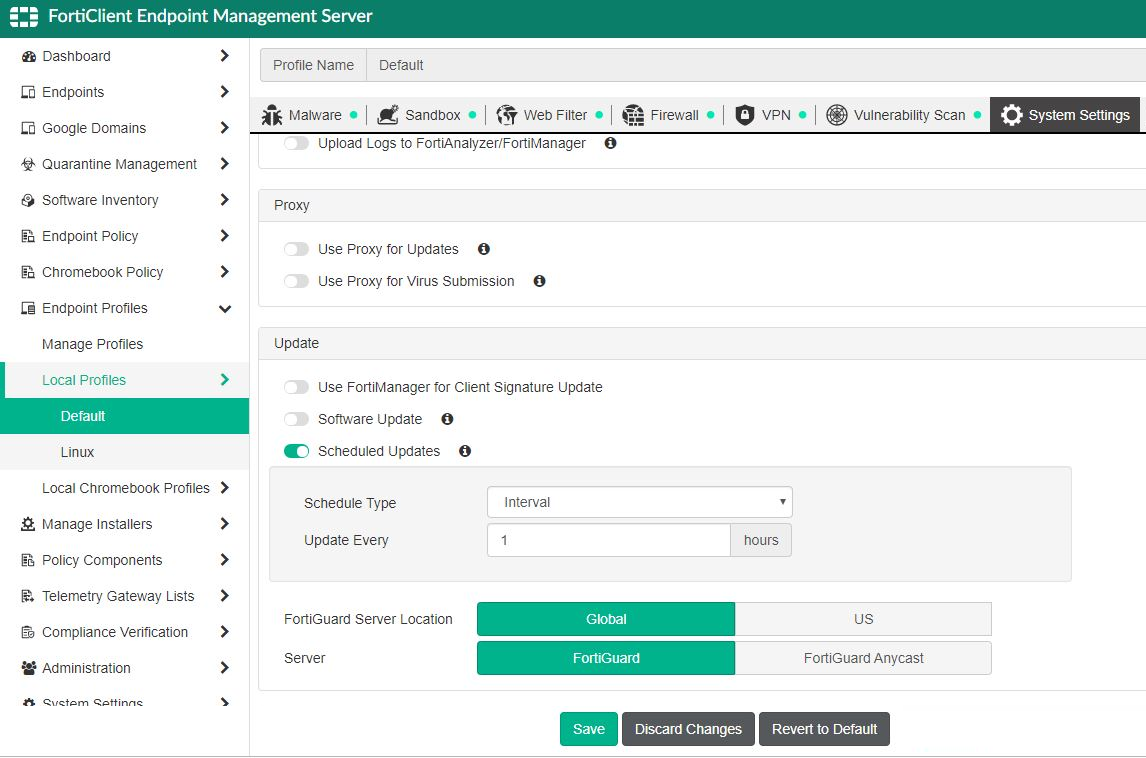Click the Manage Installers icon
This screenshot has height=758, width=1146.
click(29, 524)
